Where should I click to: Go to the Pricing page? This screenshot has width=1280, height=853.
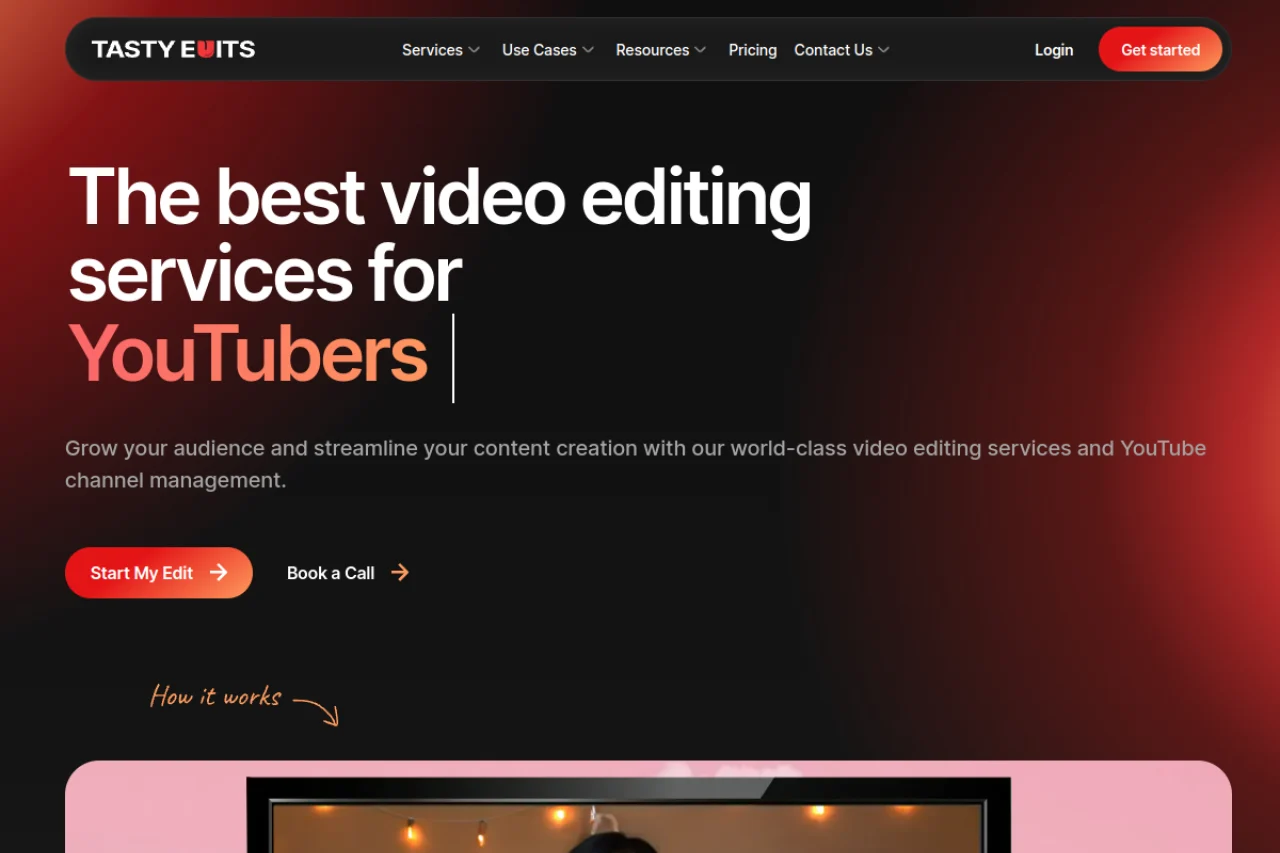(x=752, y=50)
